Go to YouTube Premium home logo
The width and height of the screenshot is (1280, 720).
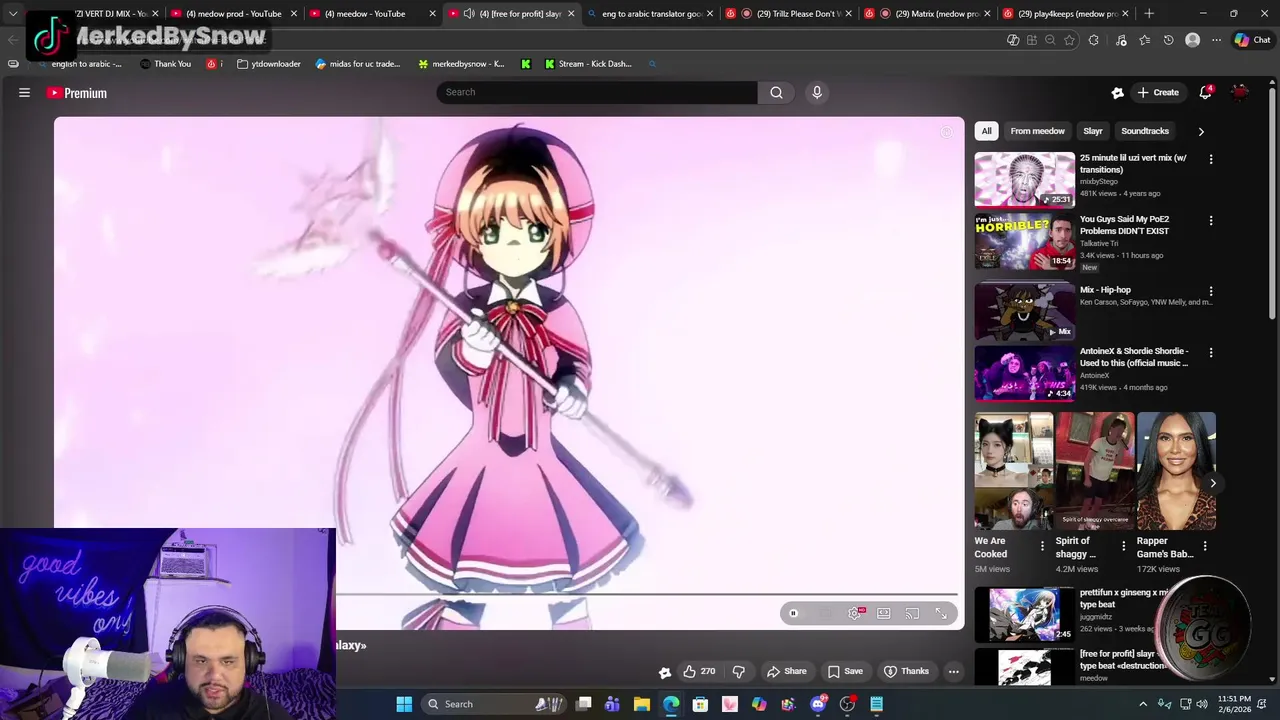click(77, 93)
